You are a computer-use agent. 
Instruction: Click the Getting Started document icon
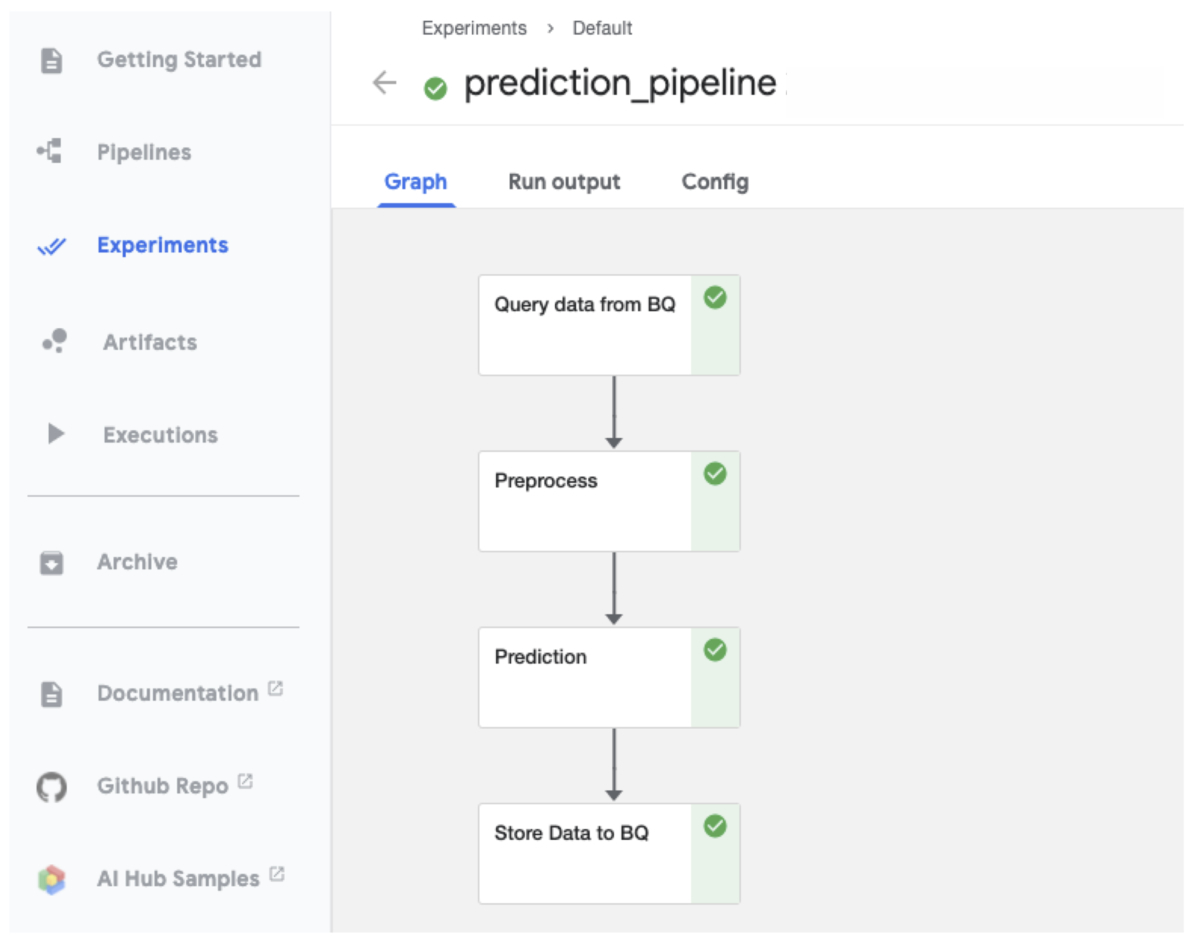pyautogui.click(x=51, y=61)
